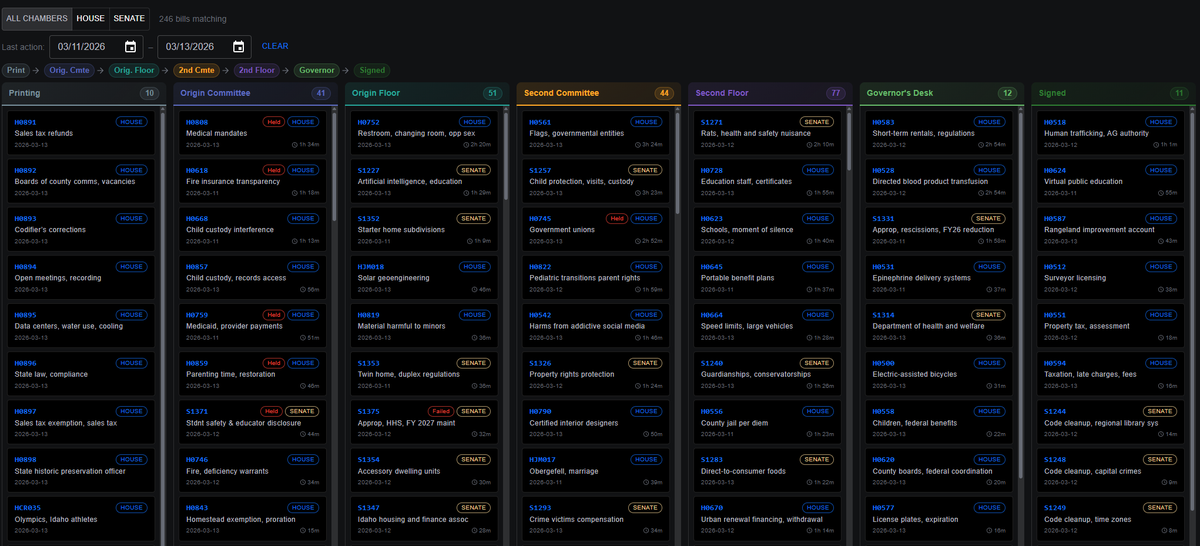Click the Failed badge on S1375

point(440,411)
